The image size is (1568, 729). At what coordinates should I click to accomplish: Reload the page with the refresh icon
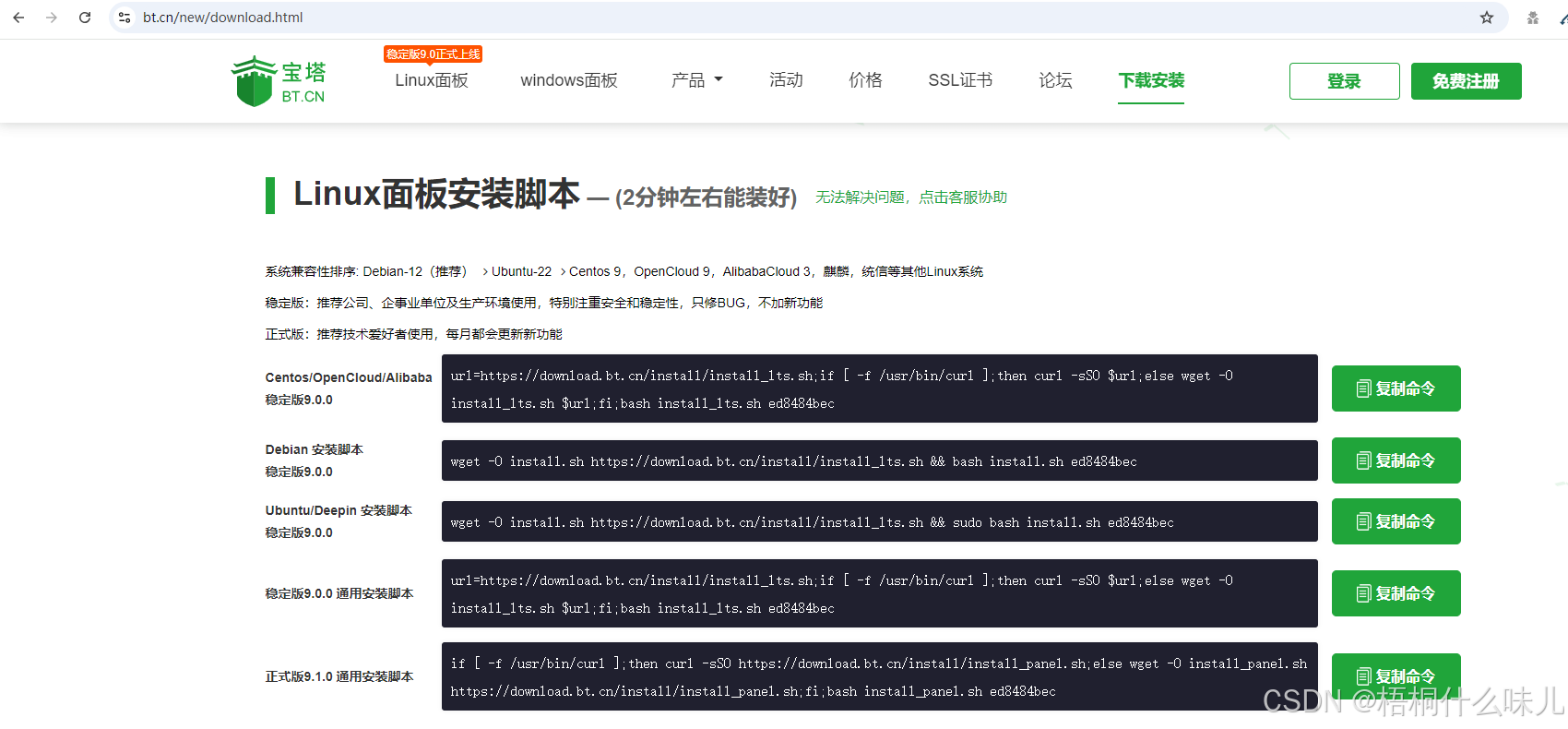85,18
